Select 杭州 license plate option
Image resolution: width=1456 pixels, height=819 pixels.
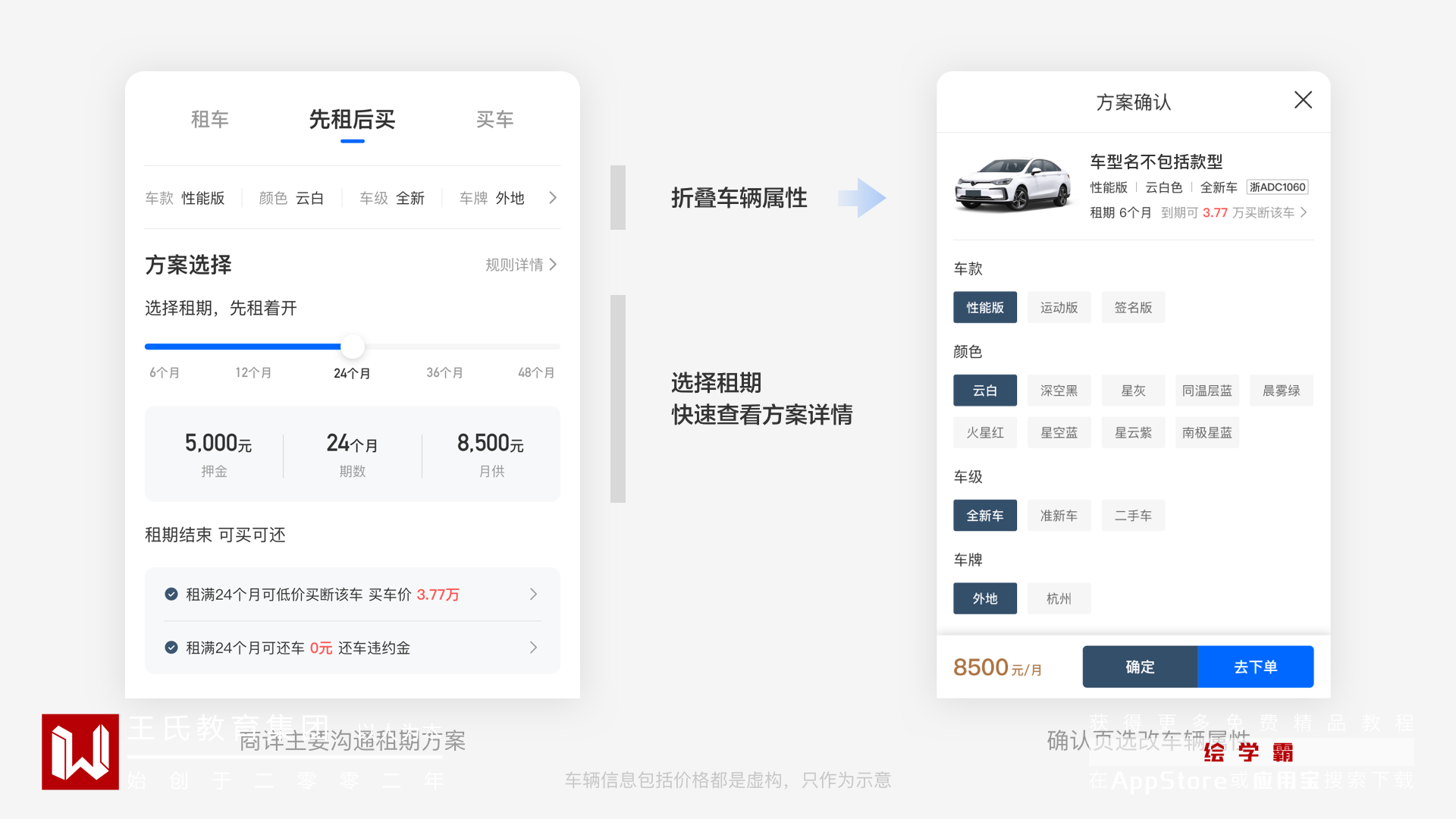pyautogui.click(x=1059, y=599)
